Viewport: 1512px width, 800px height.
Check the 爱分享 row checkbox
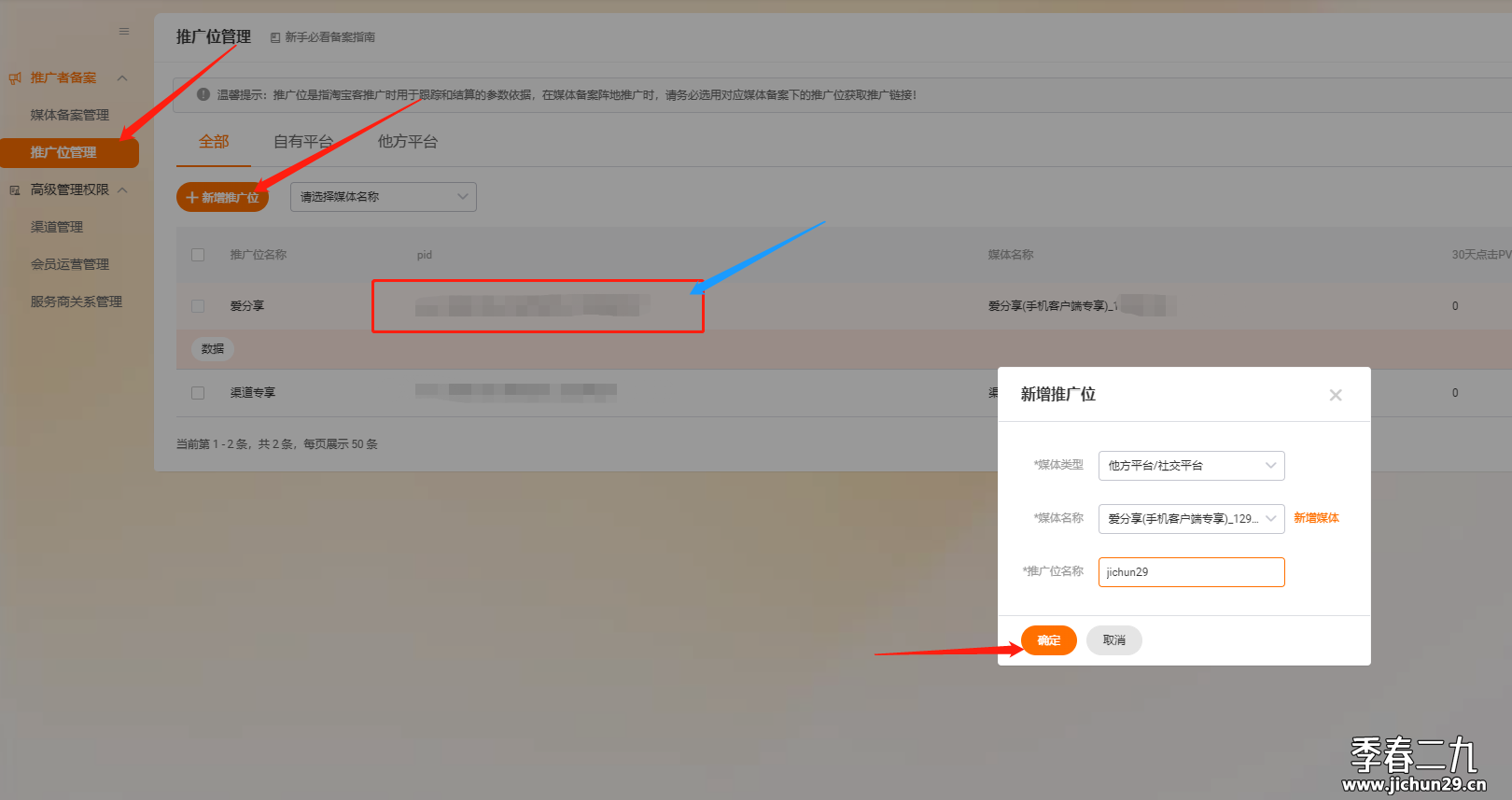point(198,306)
